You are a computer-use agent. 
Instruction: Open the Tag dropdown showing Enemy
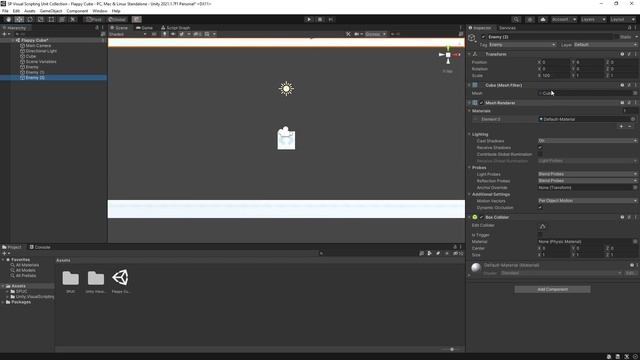tap(522, 44)
